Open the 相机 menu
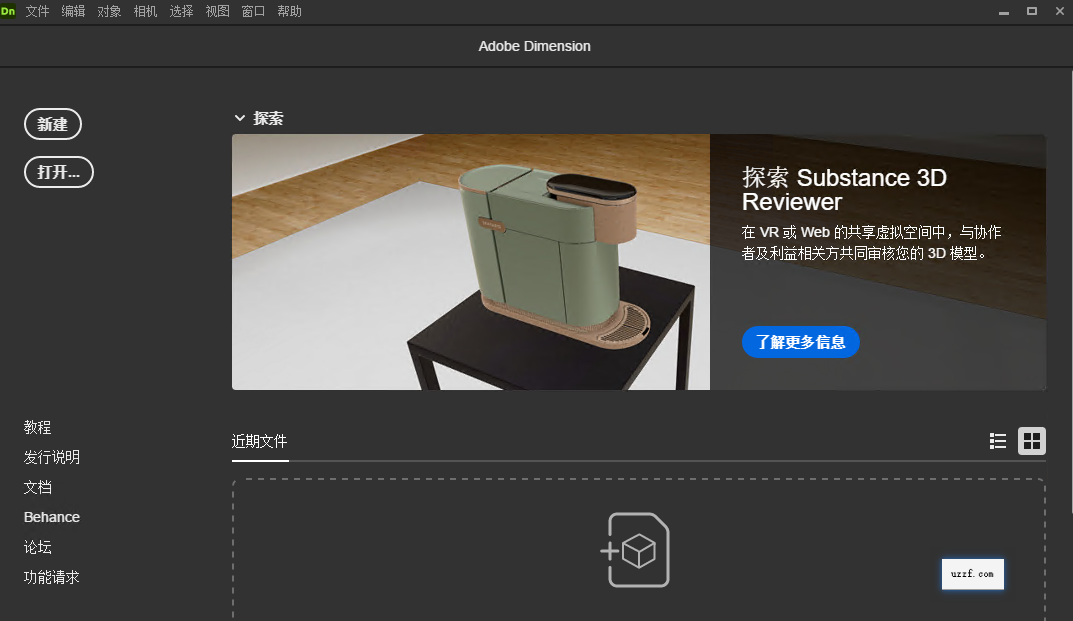 145,11
